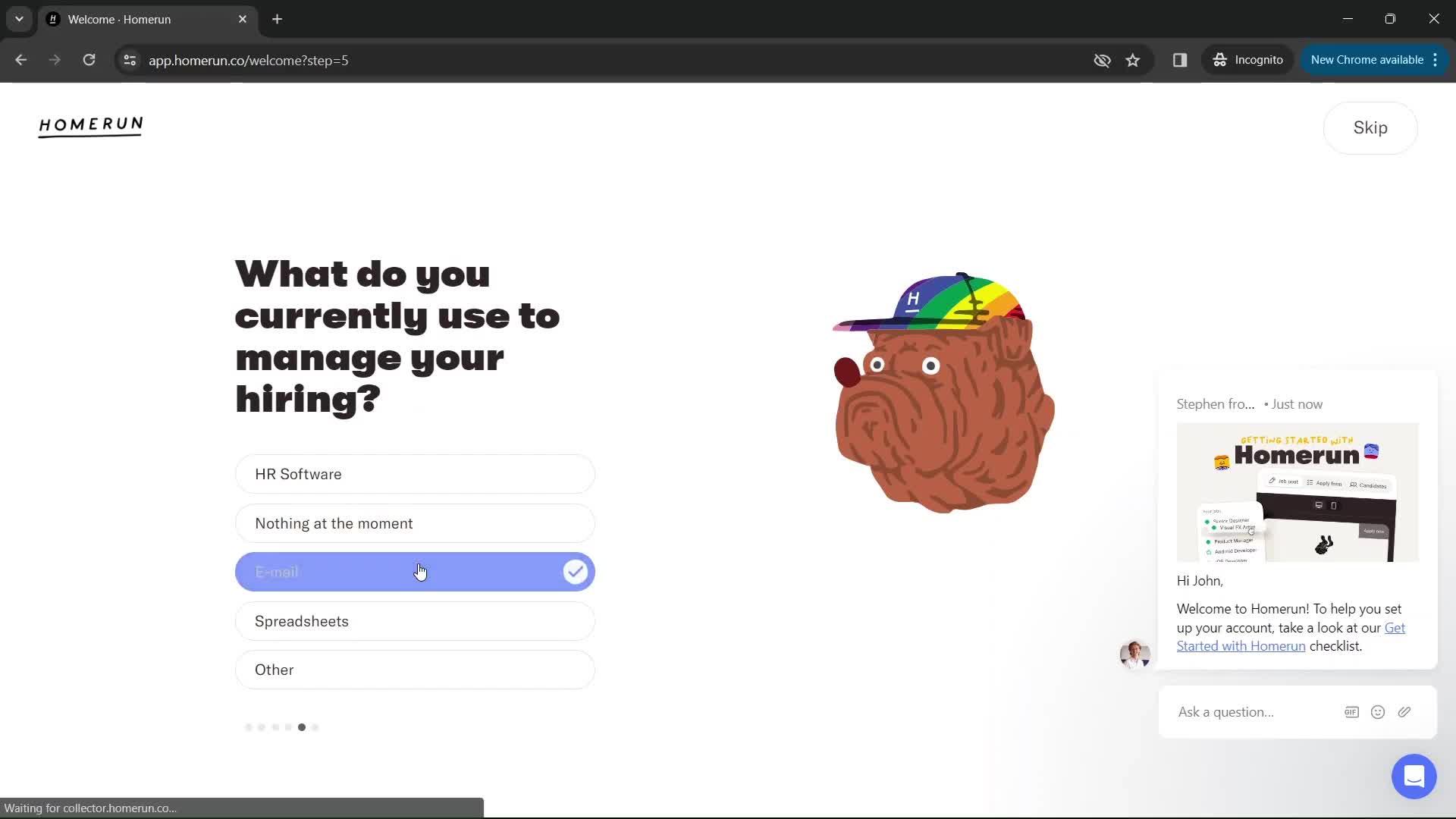Click the E-mail checkmark icon
This screenshot has width=1456, height=819.
576,572
